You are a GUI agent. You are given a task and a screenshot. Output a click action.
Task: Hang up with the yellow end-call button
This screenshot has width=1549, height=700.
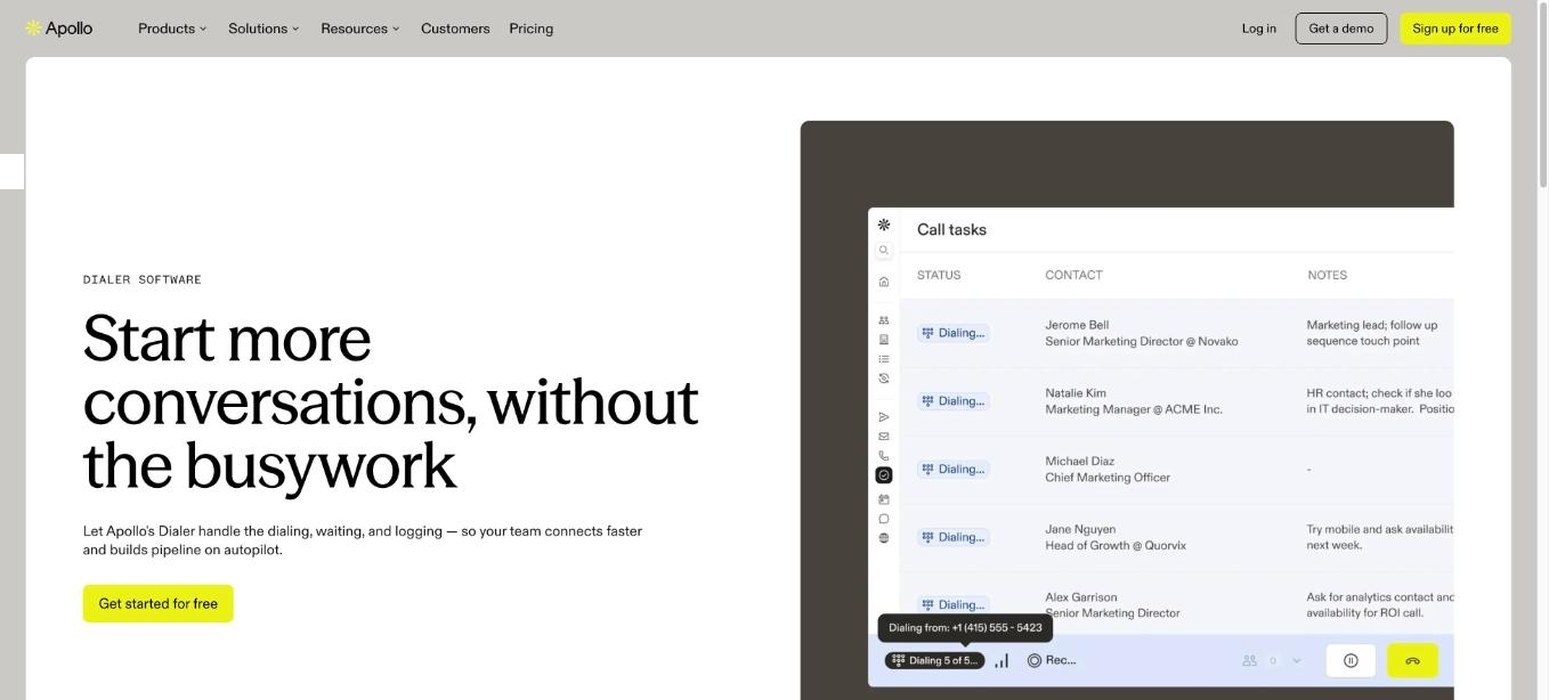pyautogui.click(x=1413, y=660)
